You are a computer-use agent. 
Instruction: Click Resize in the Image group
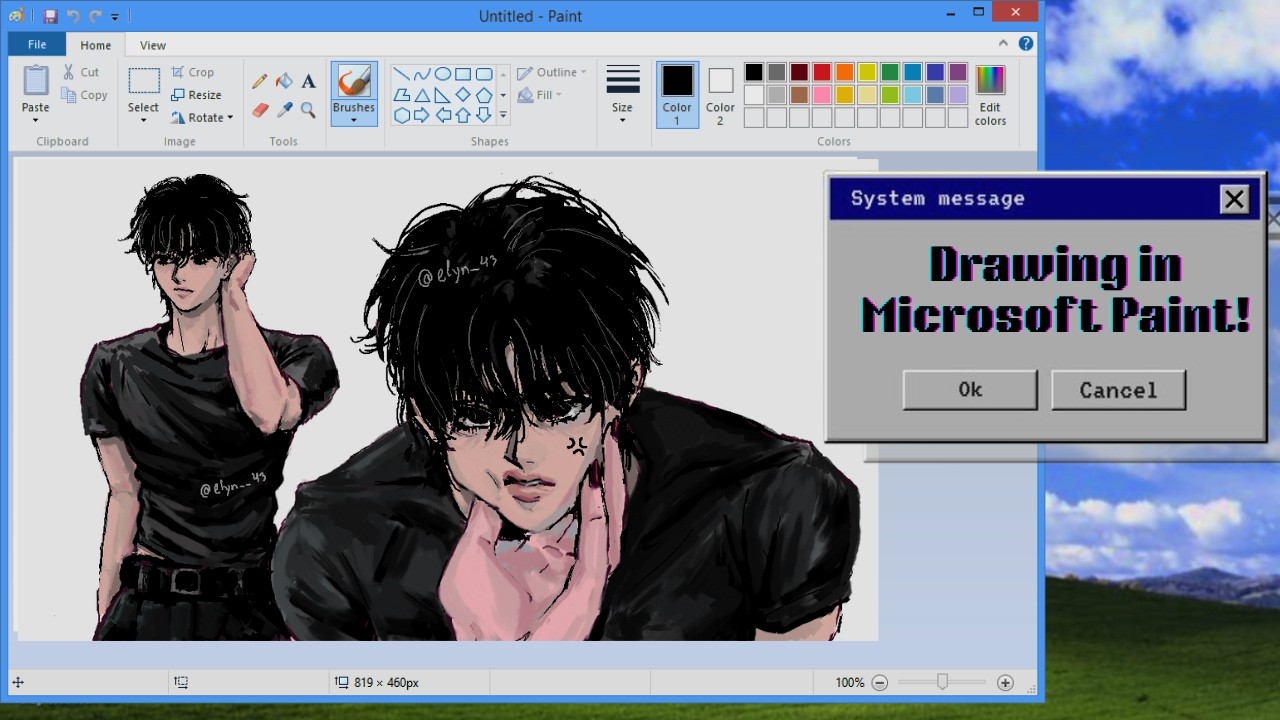click(196, 95)
